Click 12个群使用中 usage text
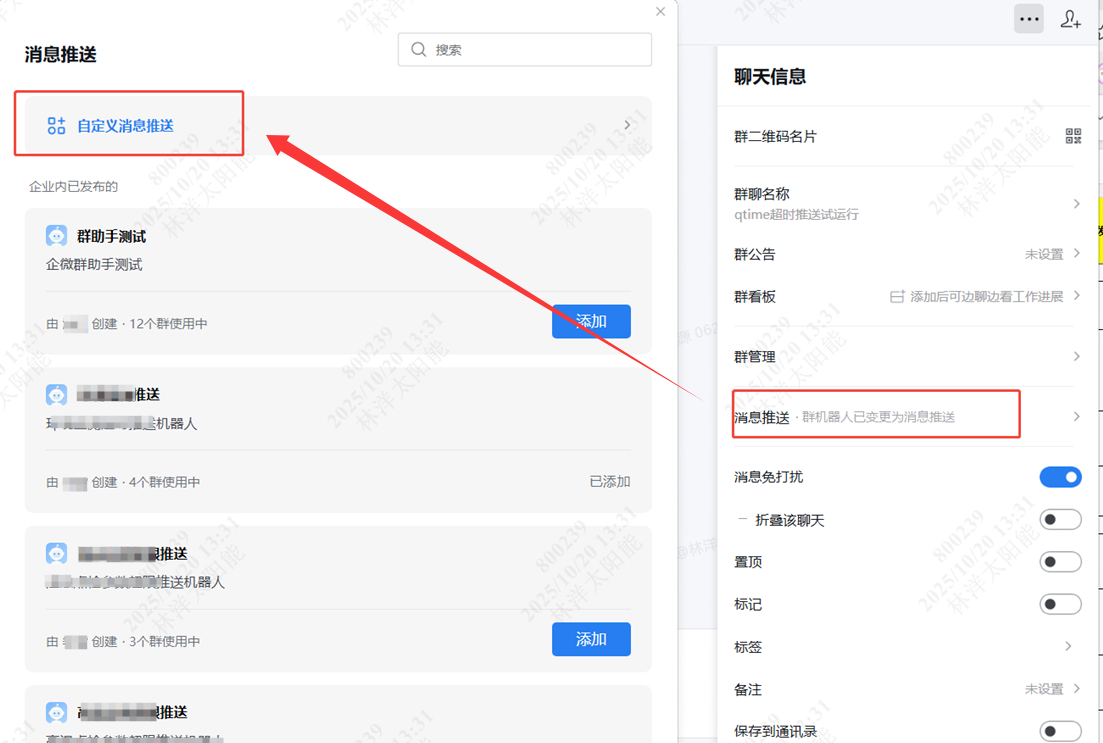The image size is (1103, 743). click(x=168, y=324)
